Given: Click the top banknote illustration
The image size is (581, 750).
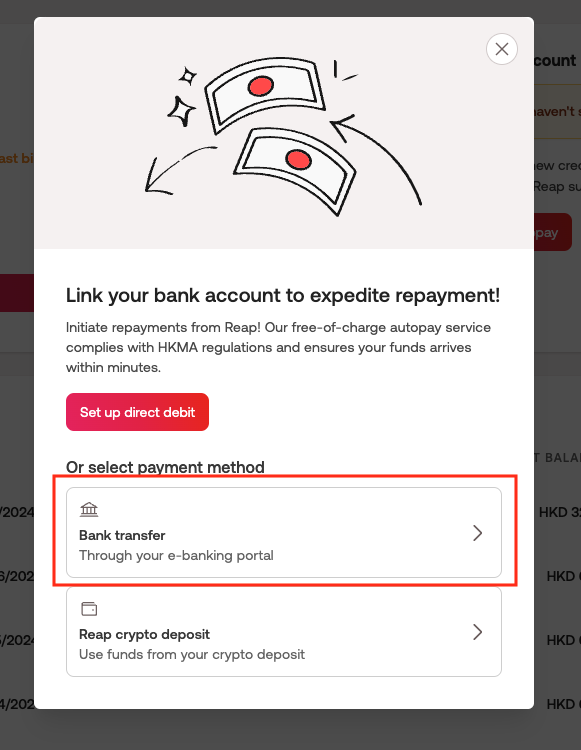Looking at the screenshot, I should [x=264, y=94].
